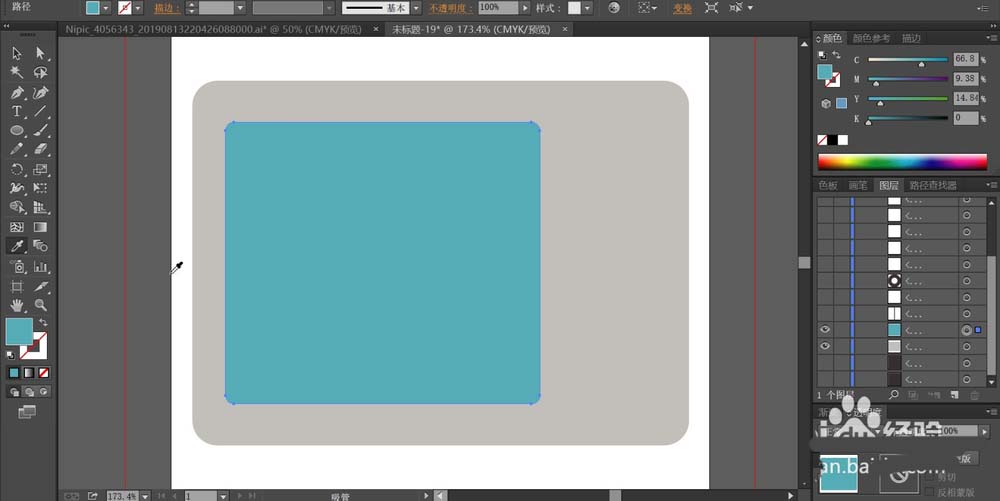This screenshot has width=1000, height=501.
Task: Hide the teal rectangle layer
Action: [825, 330]
